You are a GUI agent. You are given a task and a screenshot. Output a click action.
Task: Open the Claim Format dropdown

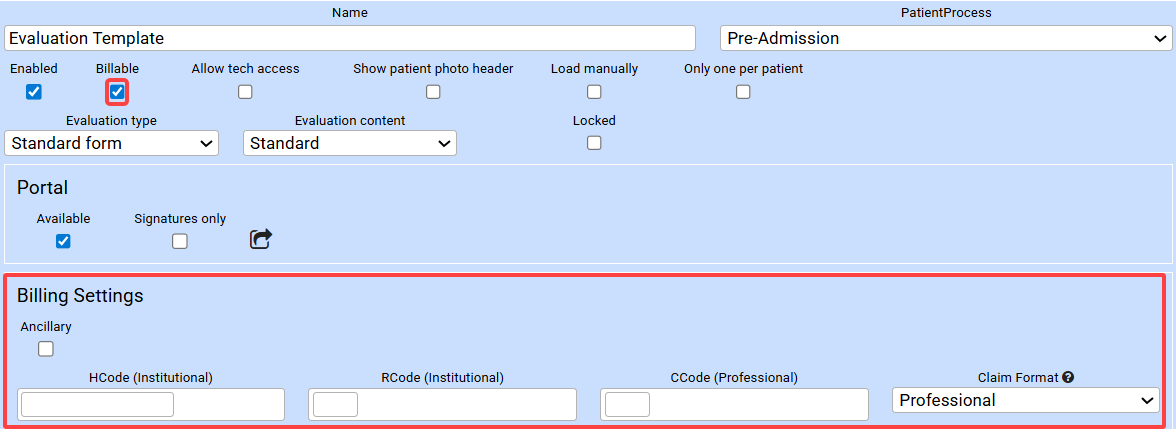(x=1026, y=400)
